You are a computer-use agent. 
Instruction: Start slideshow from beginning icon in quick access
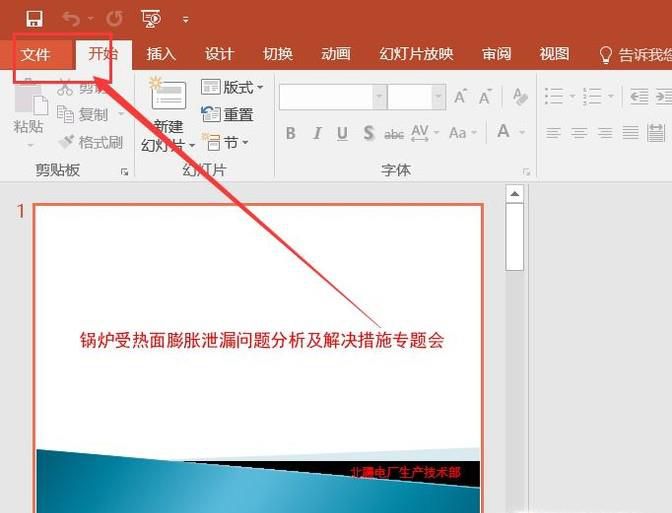coord(151,19)
